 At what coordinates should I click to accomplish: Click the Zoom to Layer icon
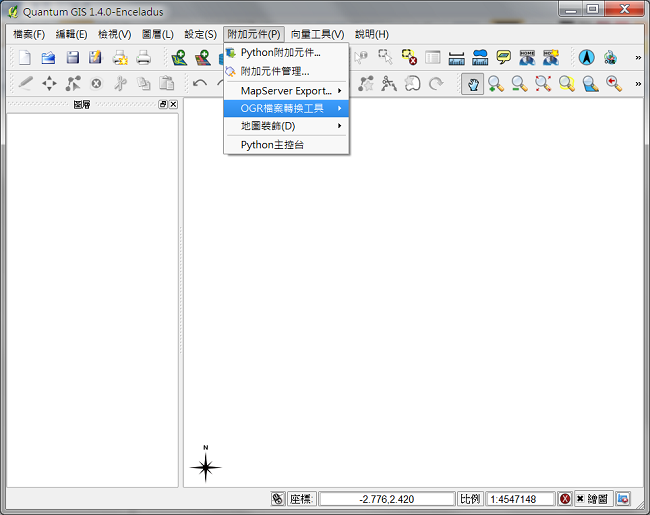[590, 84]
